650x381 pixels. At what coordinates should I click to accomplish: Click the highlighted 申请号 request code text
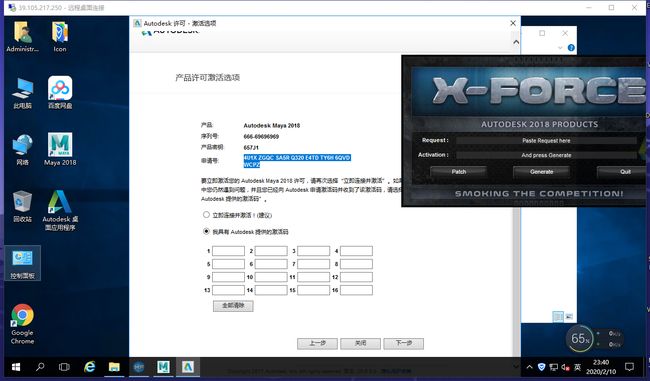(297, 161)
